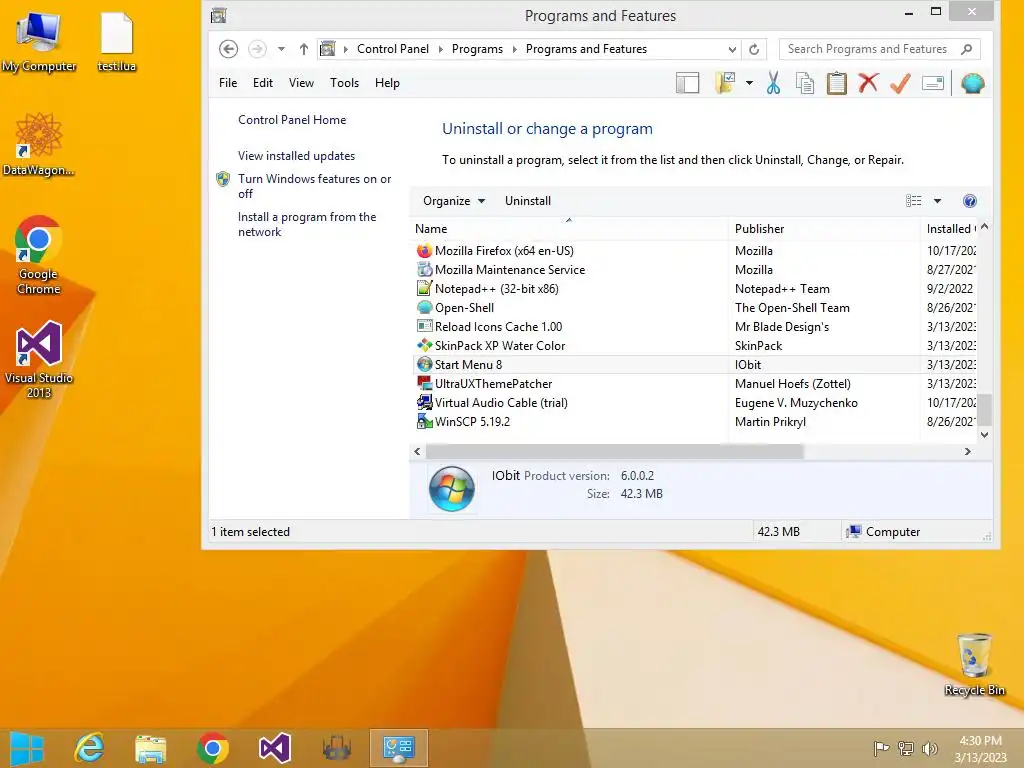Image resolution: width=1024 pixels, height=768 pixels.
Task: Expand the address bar history dropdown
Action: click(x=732, y=50)
